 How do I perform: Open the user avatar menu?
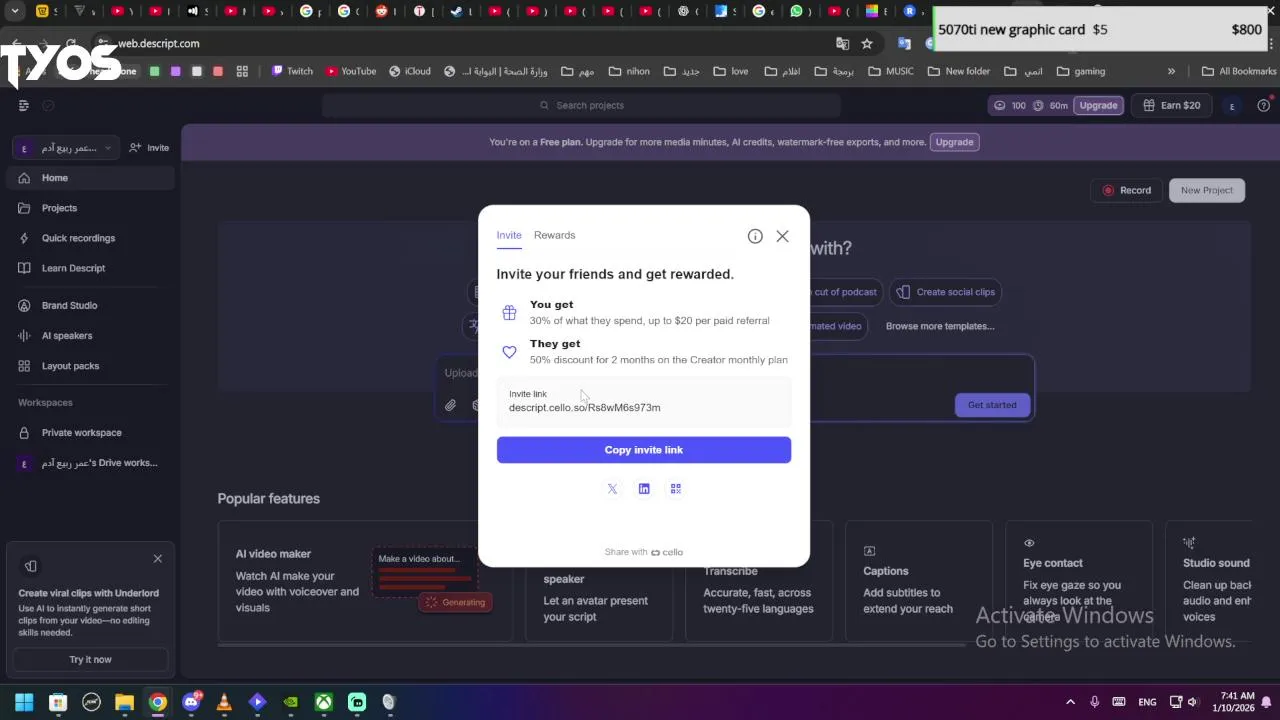point(1232,106)
